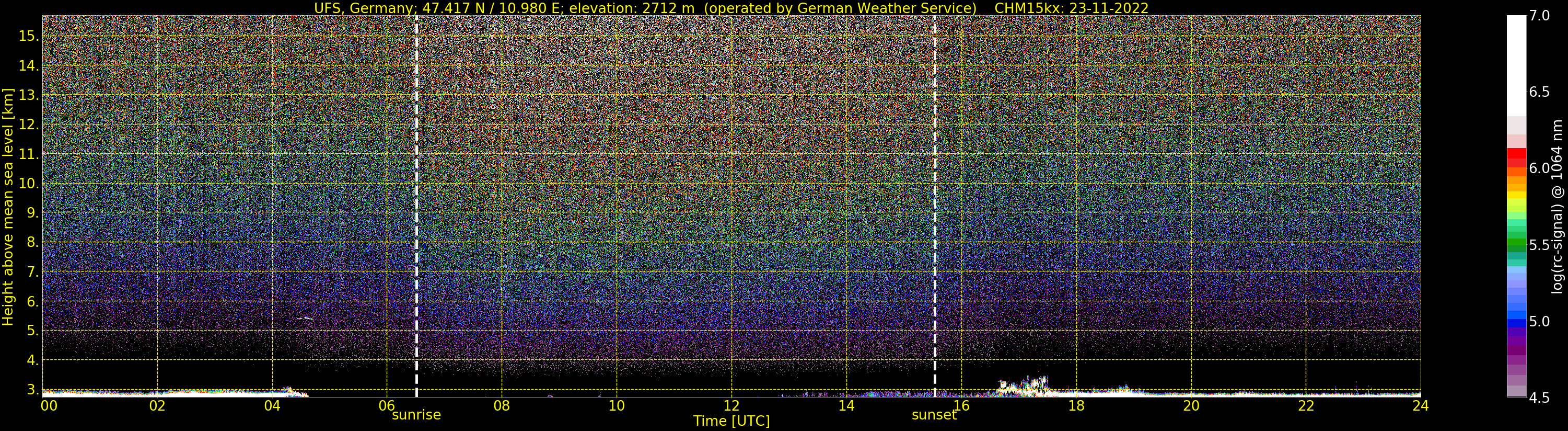Click the 16 tick label on the time axis
This screenshot has height=431, width=1568.
[962, 405]
